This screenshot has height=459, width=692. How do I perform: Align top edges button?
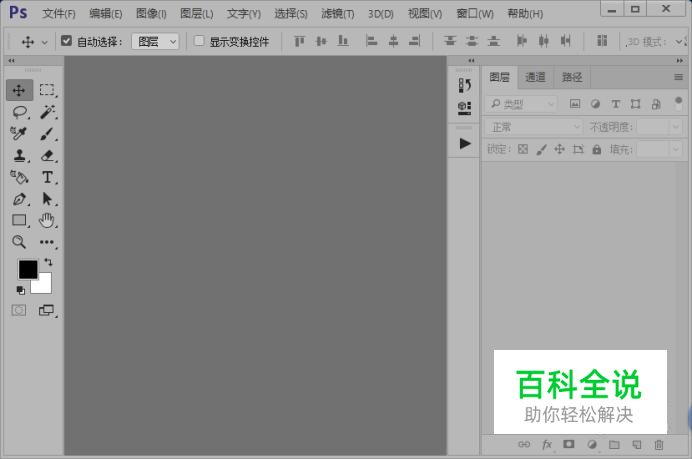299,41
